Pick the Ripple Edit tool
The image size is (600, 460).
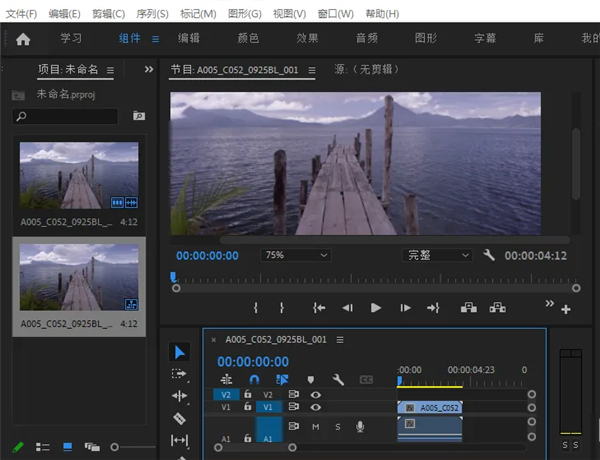point(179,396)
